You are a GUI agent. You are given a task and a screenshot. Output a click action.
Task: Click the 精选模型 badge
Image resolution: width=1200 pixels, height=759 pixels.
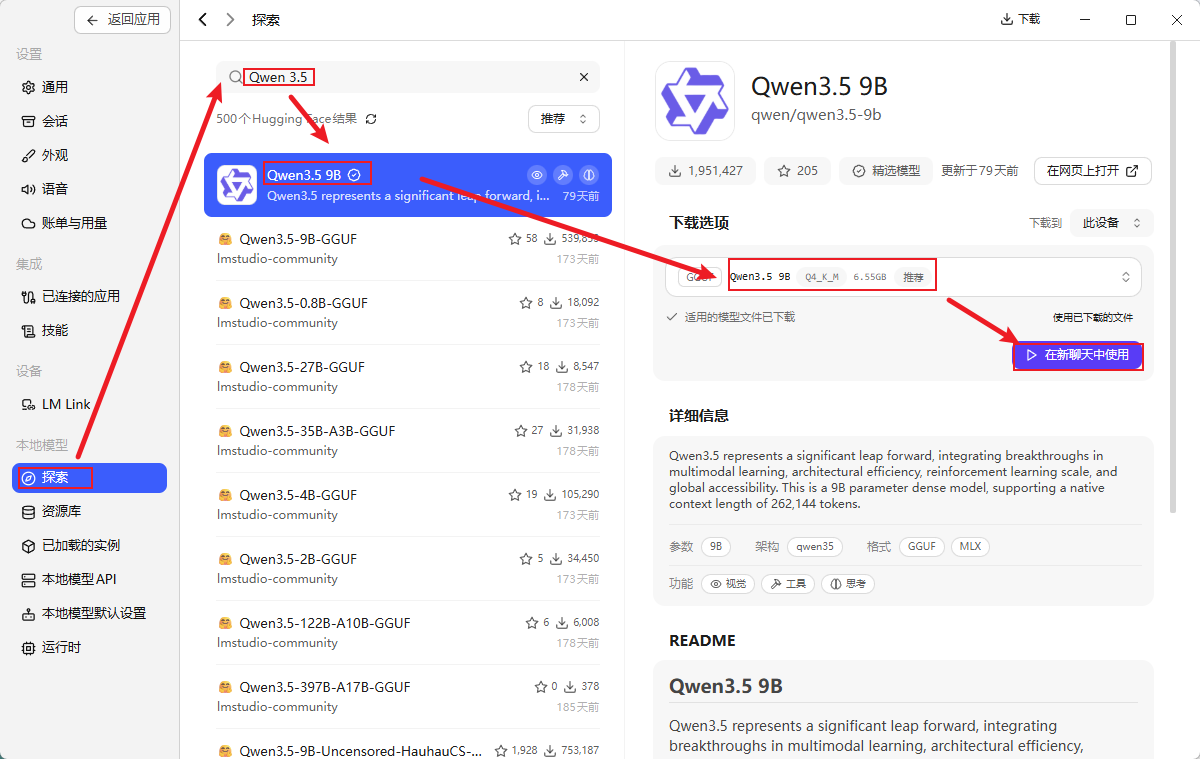tap(886, 171)
